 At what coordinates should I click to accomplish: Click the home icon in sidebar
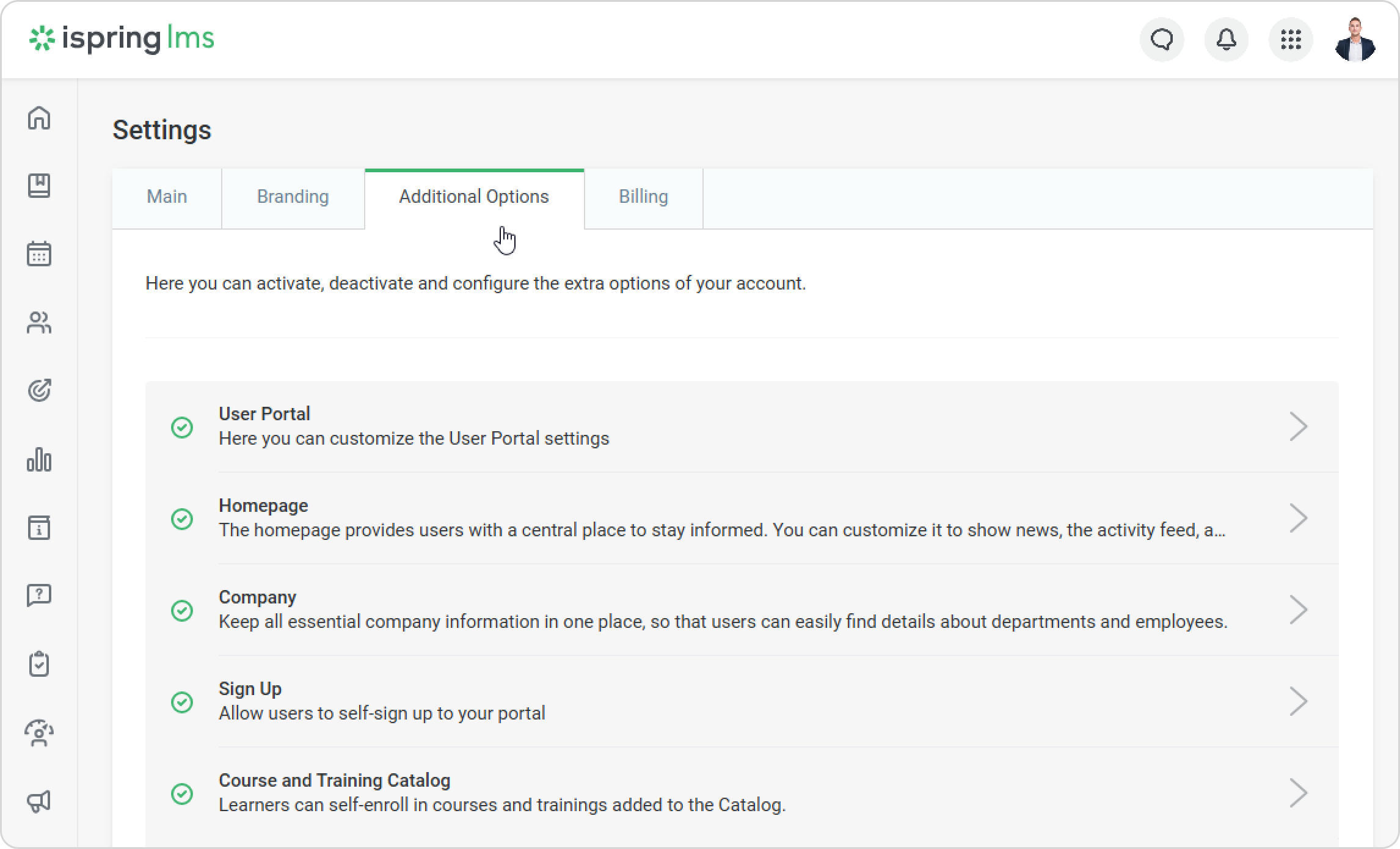(39, 117)
